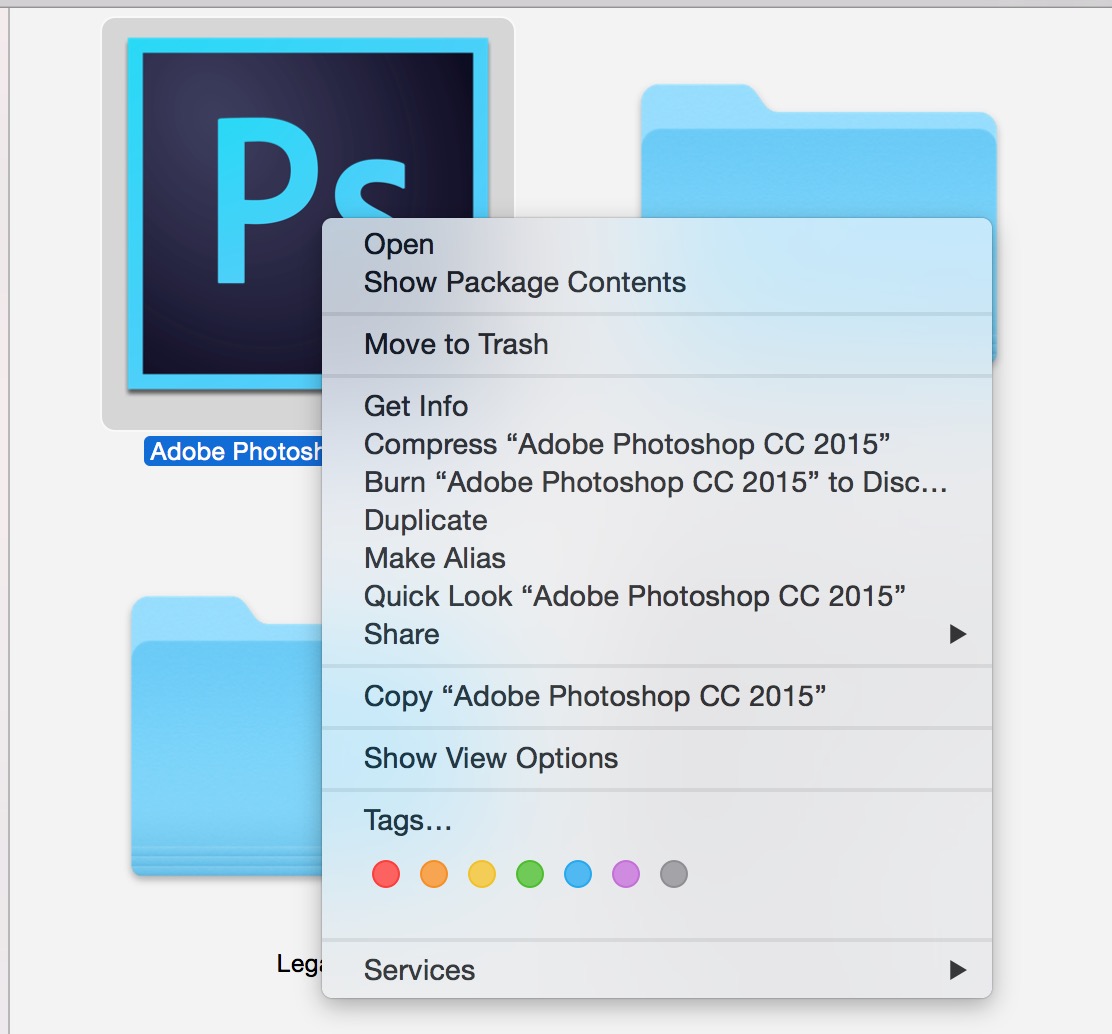Choose Burn "Adobe Photoshop CC 2015" to Disc
This screenshot has width=1112, height=1034.
coord(657,482)
